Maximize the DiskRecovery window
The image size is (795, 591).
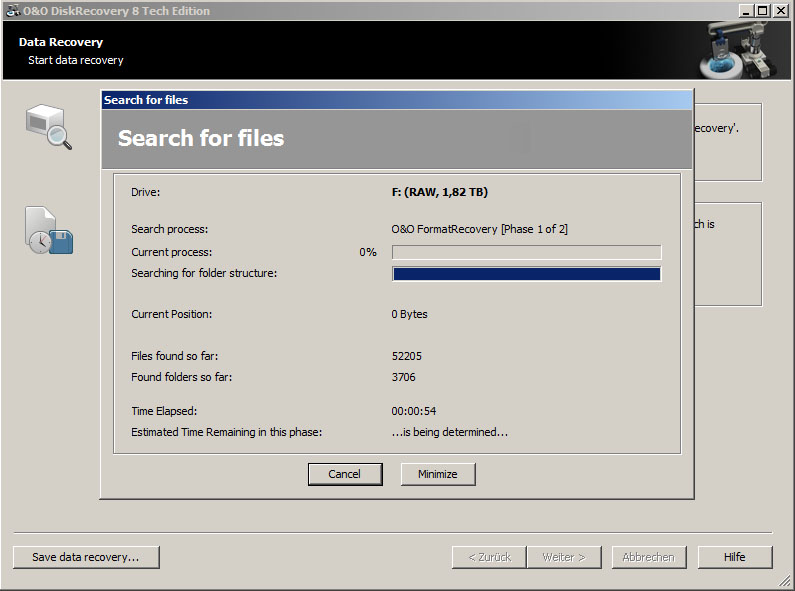pyautogui.click(x=762, y=10)
